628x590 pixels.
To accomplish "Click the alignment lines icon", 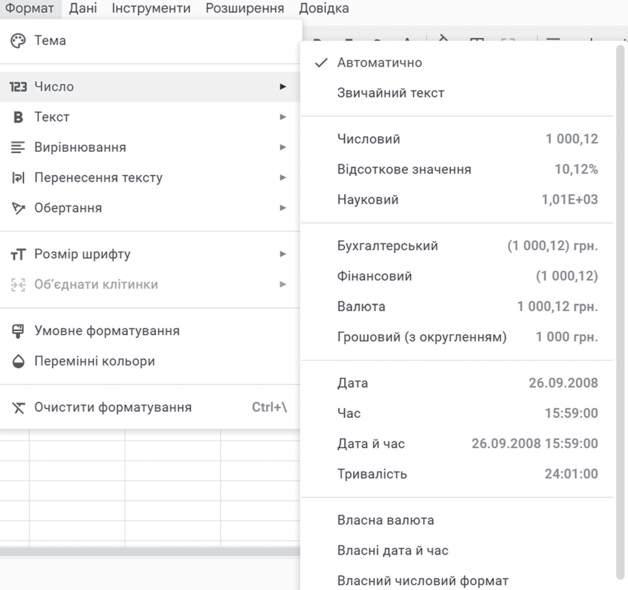I will click(18, 147).
